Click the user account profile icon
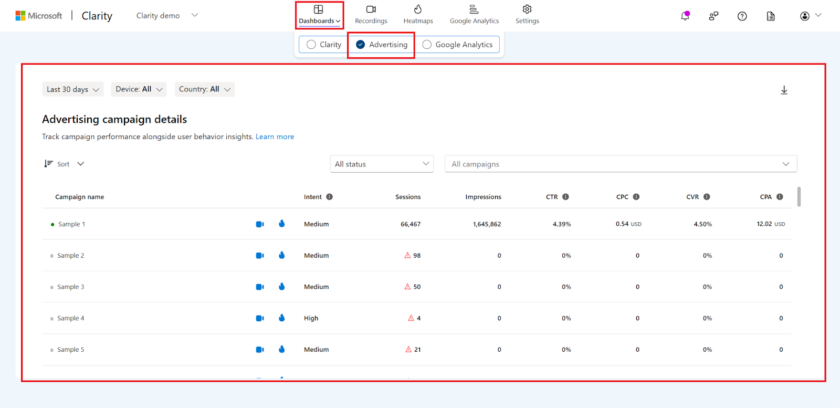This screenshot has width=840, height=408. click(806, 16)
